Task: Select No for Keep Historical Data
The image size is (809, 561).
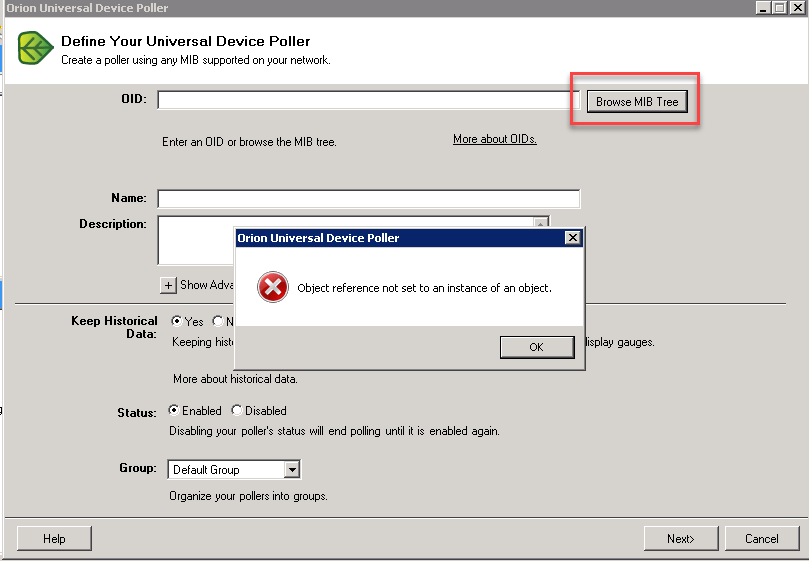Action: (218, 321)
